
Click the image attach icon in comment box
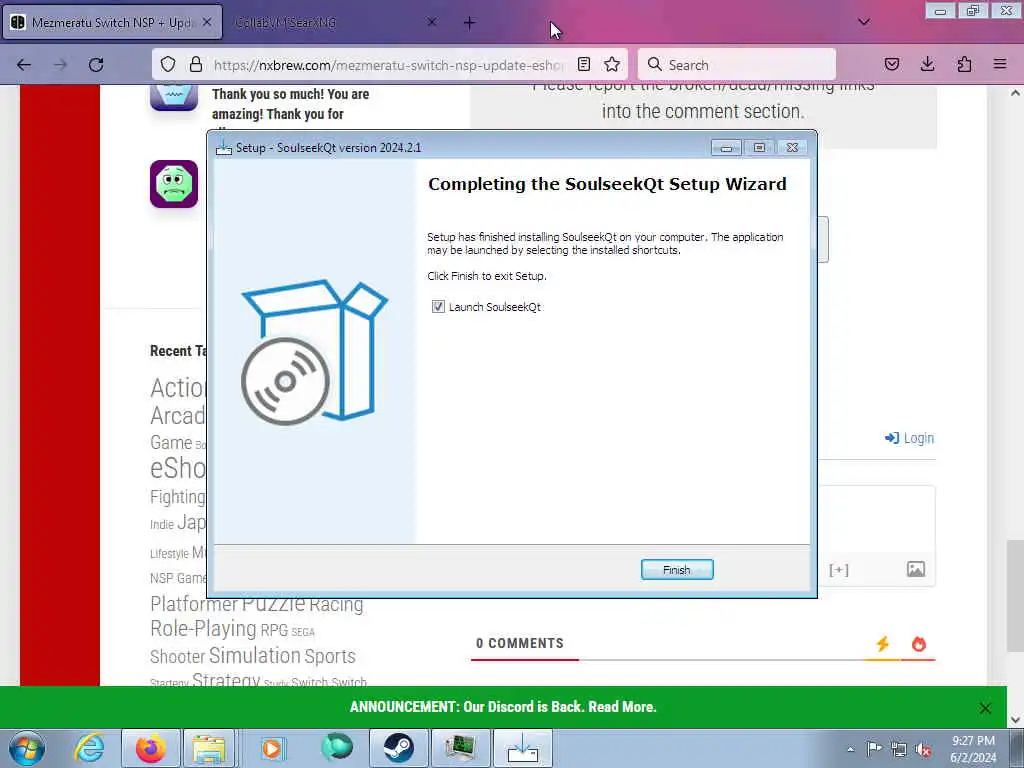click(x=916, y=569)
